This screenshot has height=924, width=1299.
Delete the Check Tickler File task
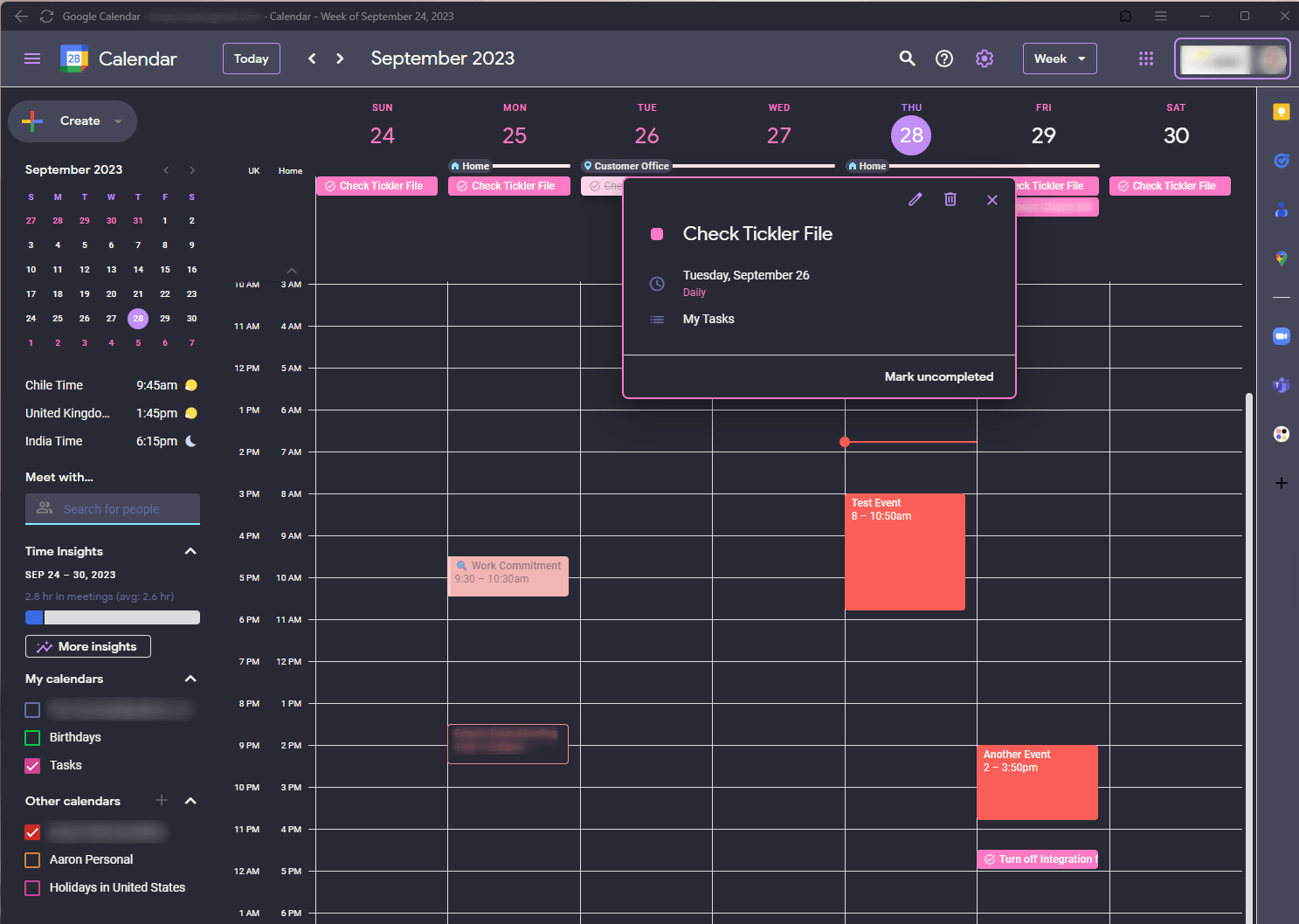click(950, 199)
